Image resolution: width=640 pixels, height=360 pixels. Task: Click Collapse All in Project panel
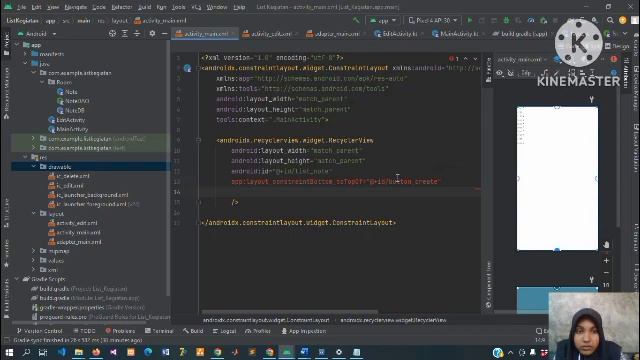click(x=137, y=33)
